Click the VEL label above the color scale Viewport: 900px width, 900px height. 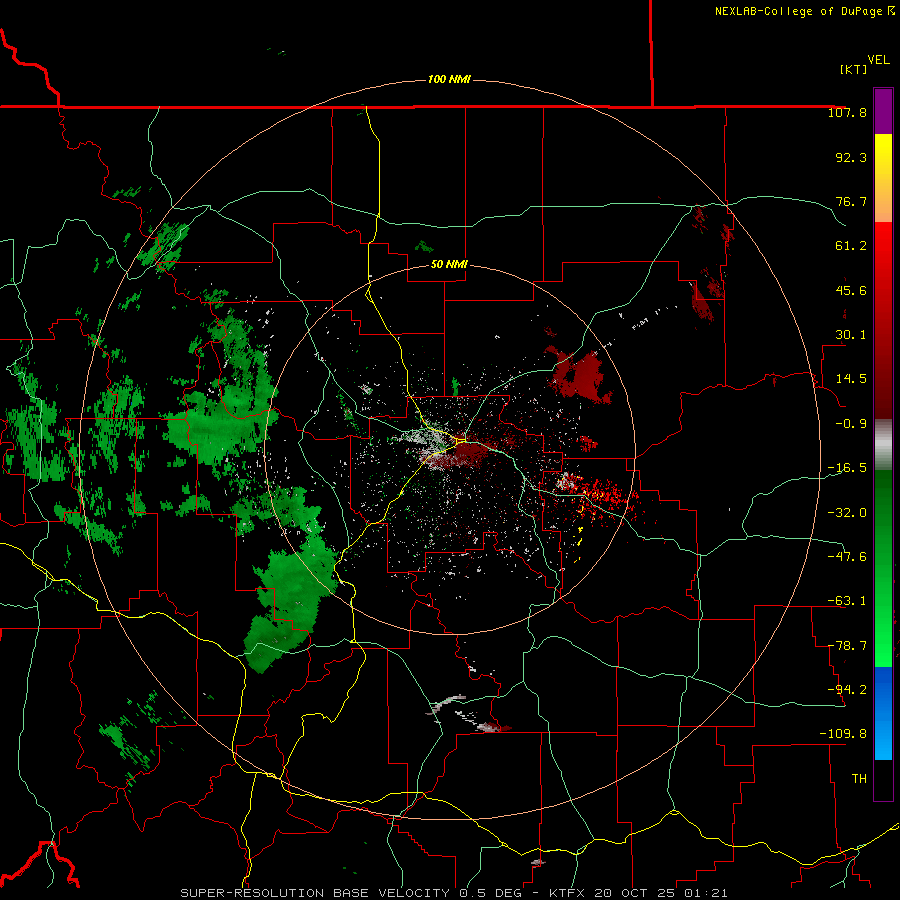tap(878, 60)
